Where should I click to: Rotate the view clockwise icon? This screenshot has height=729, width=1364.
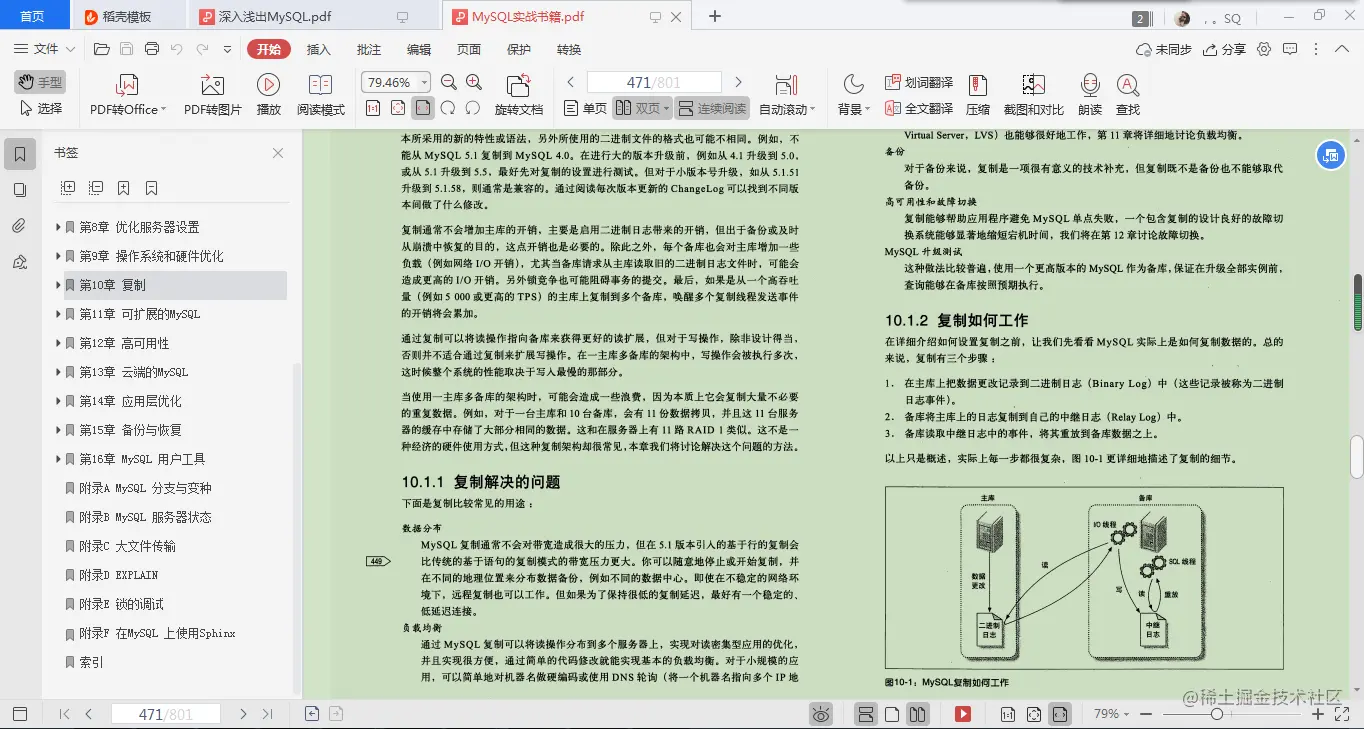pyautogui.click(x=448, y=108)
